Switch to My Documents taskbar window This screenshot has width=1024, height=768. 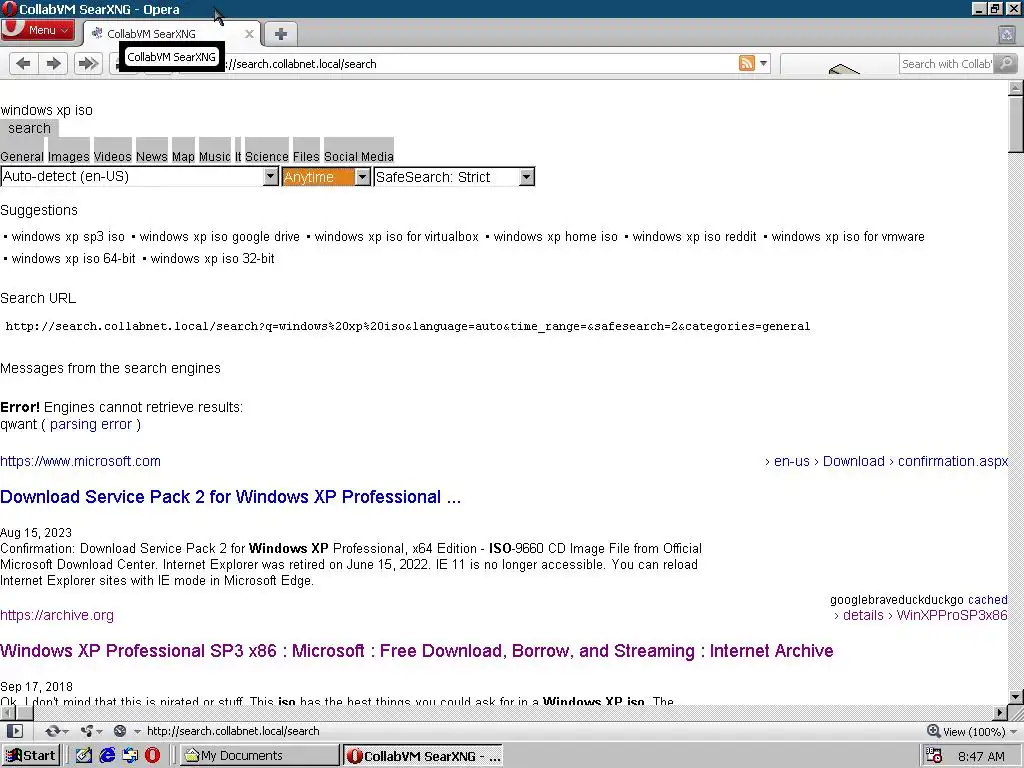coord(259,756)
